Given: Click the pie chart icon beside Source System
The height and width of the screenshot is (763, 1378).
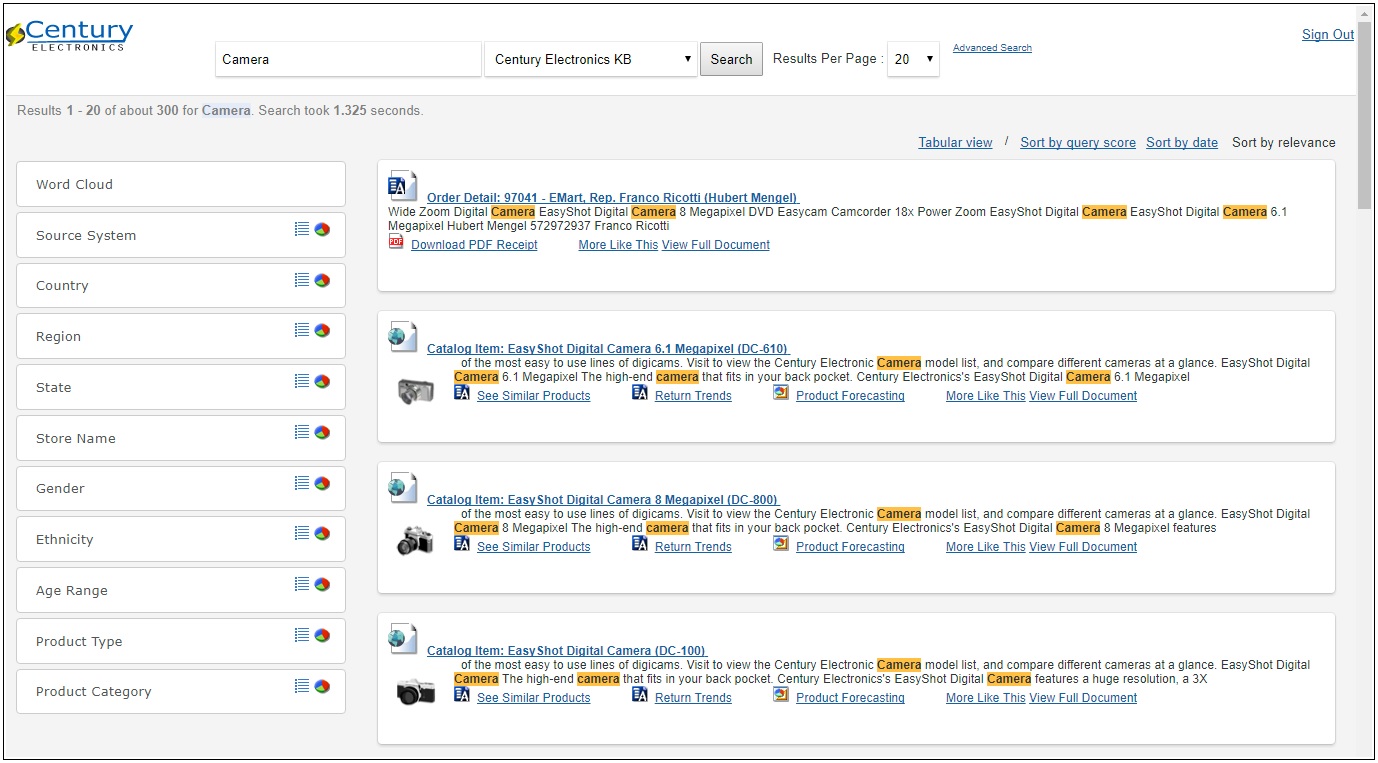Looking at the screenshot, I should click(x=322, y=229).
